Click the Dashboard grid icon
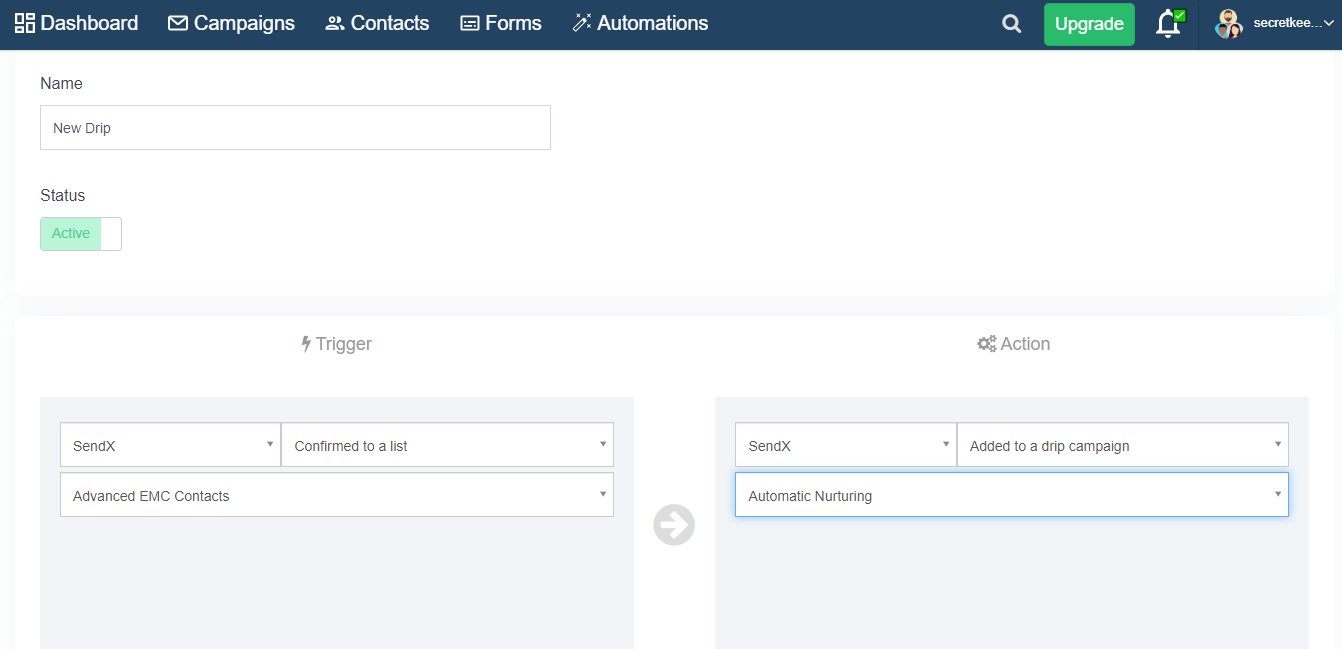 click(25, 23)
